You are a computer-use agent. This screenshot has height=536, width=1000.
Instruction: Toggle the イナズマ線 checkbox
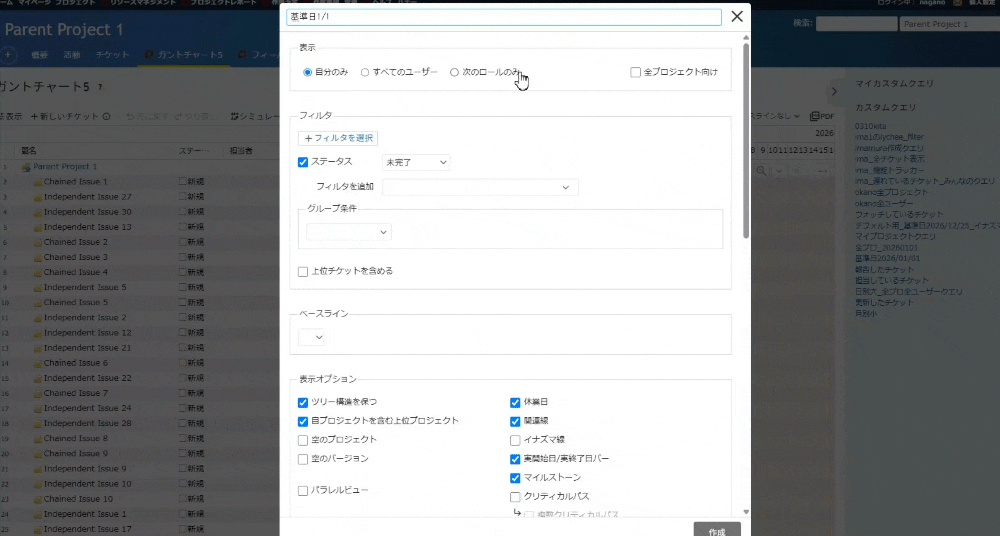[x=515, y=439]
